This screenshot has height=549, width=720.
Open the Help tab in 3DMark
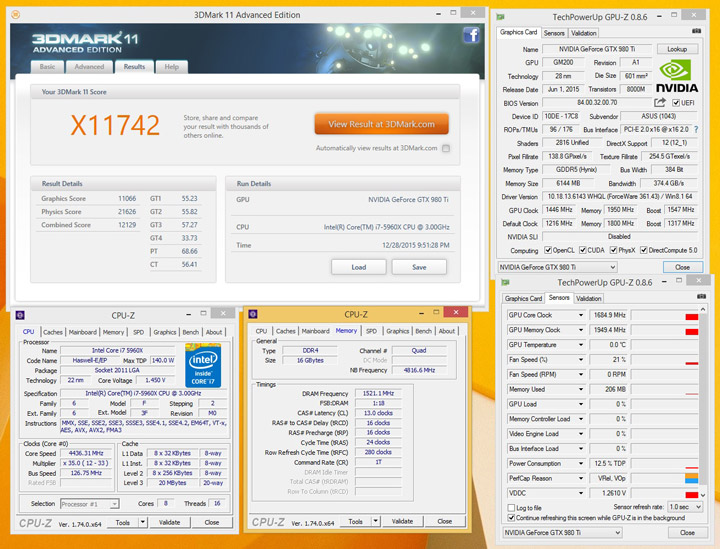[171, 67]
